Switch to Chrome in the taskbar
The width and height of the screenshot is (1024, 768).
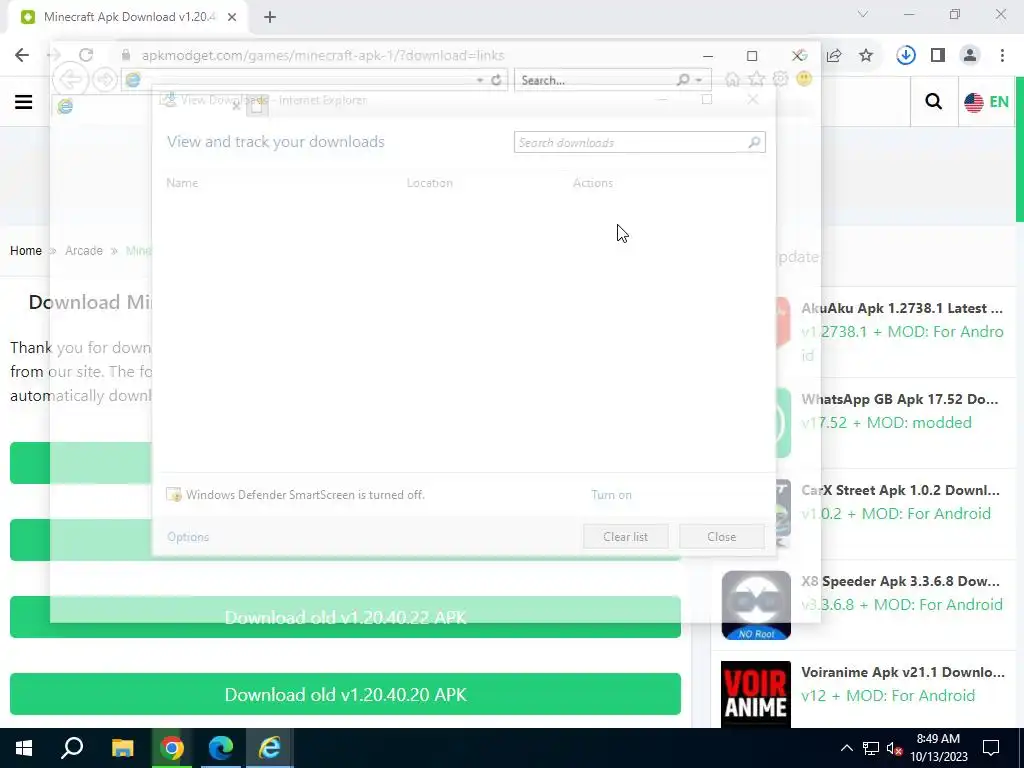(172, 748)
